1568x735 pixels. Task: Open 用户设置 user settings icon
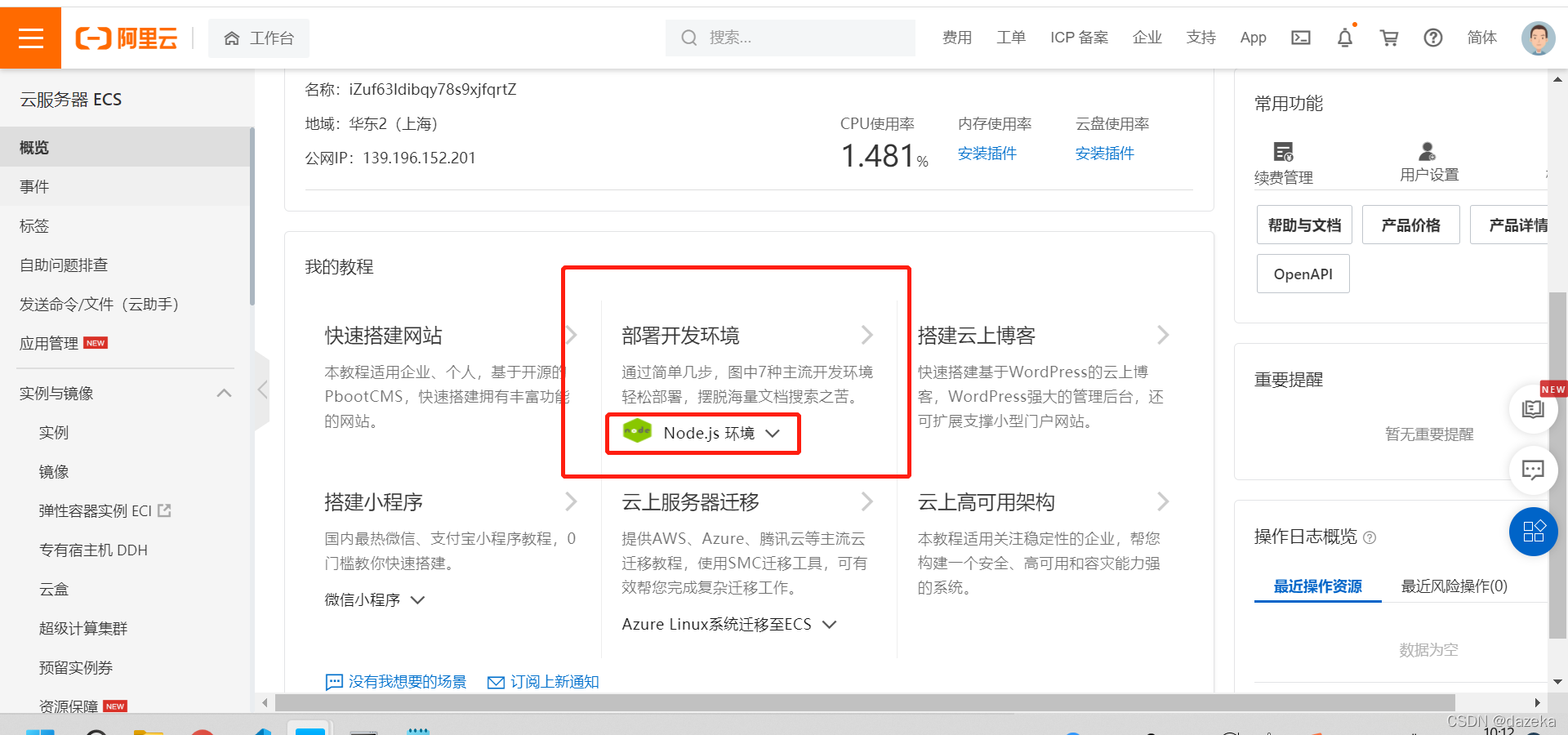click(1428, 151)
